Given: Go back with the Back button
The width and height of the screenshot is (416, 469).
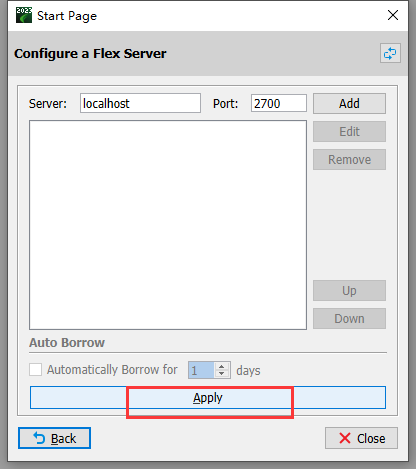Looking at the screenshot, I should [x=54, y=438].
